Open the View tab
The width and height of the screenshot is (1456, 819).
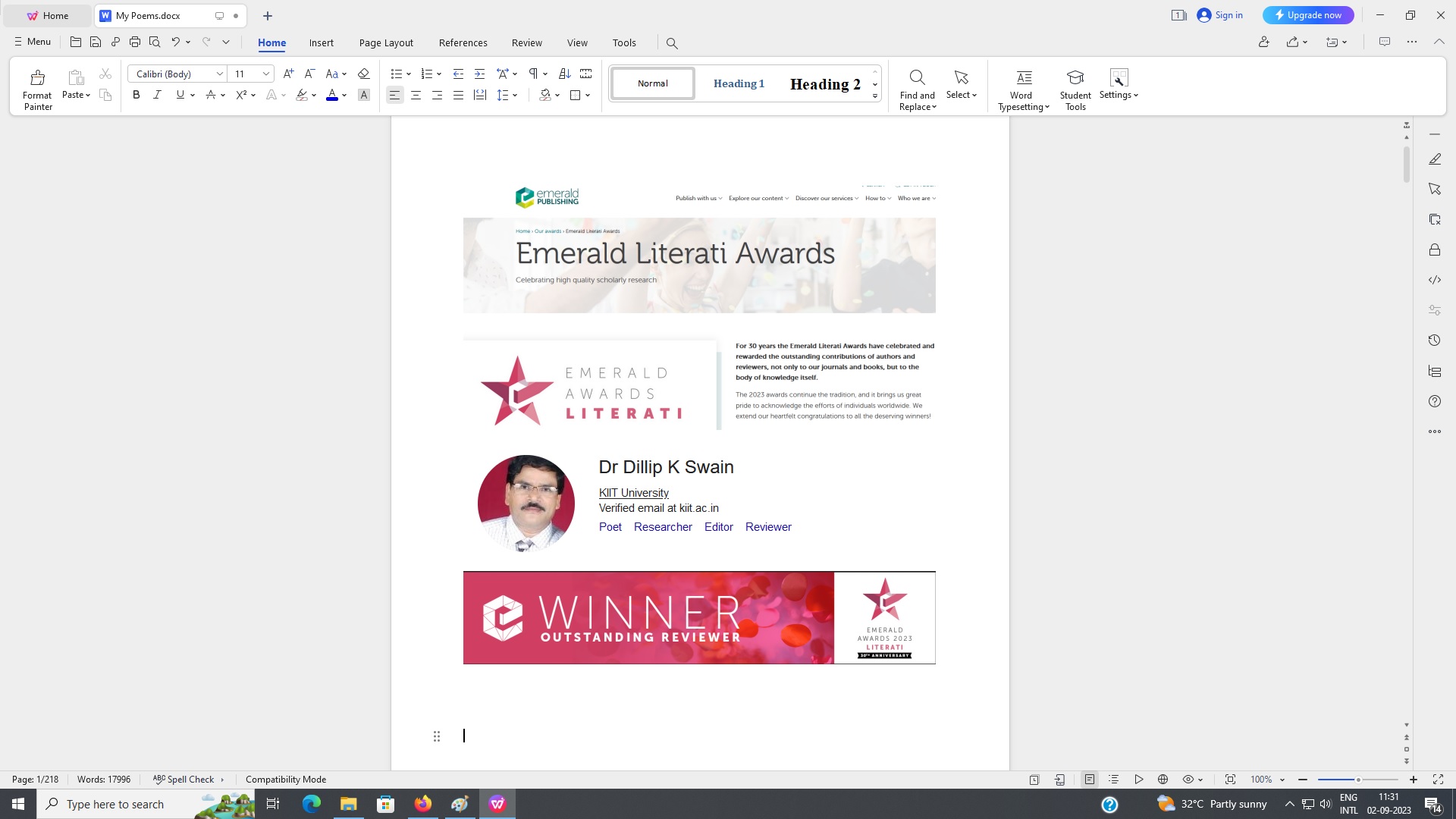coord(577,42)
